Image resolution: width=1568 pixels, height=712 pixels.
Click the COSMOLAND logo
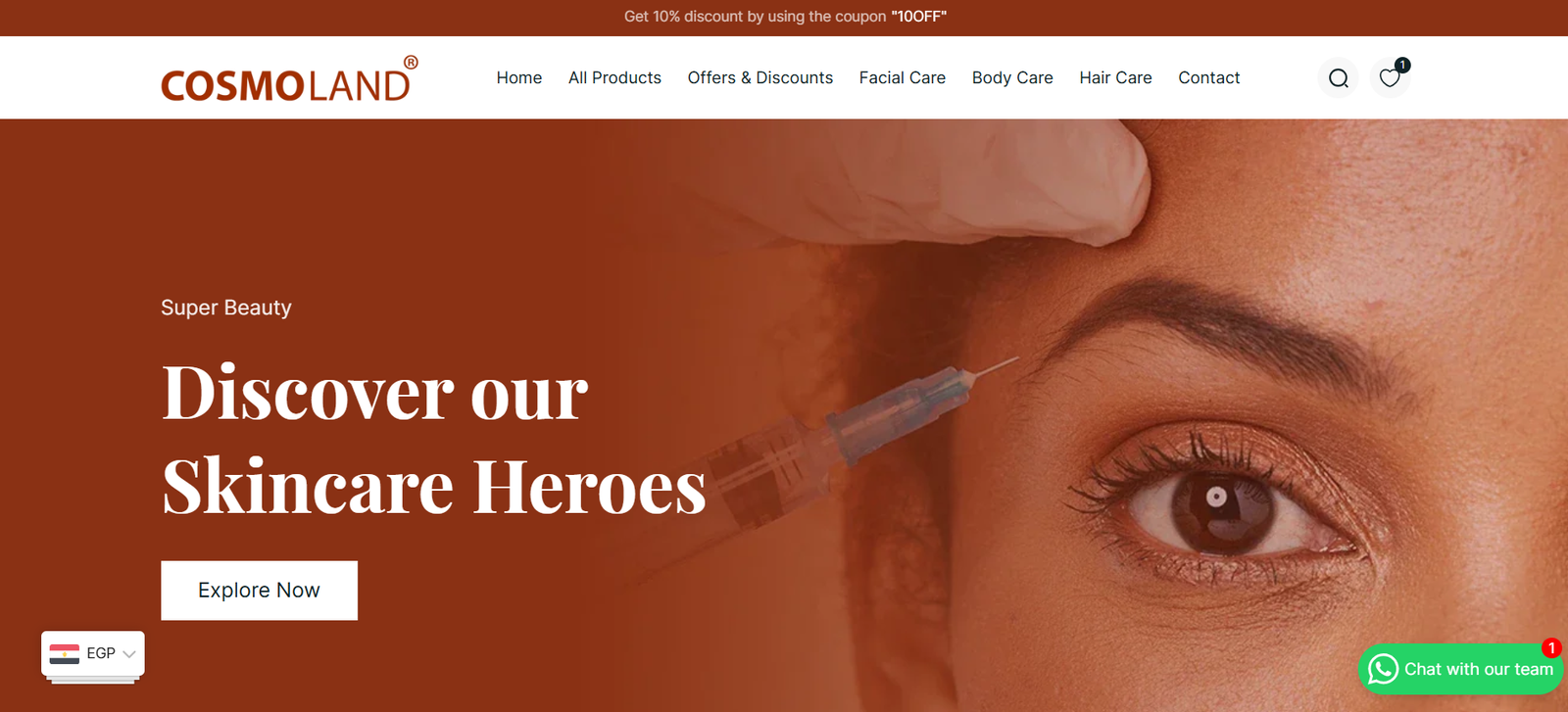[x=289, y=79]
